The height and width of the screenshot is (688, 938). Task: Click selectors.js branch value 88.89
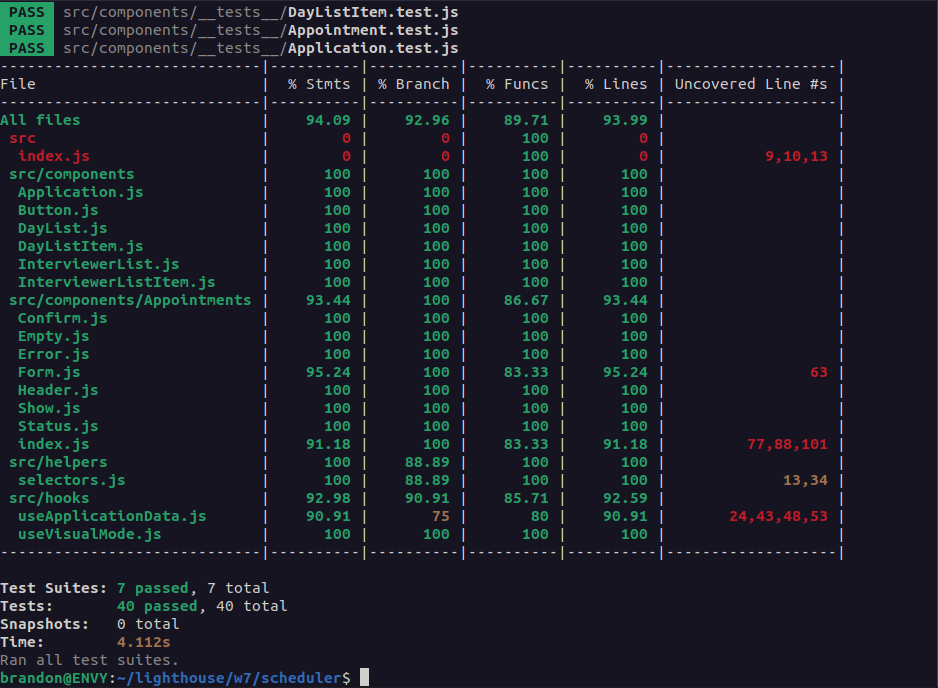(x=427, y=480)
